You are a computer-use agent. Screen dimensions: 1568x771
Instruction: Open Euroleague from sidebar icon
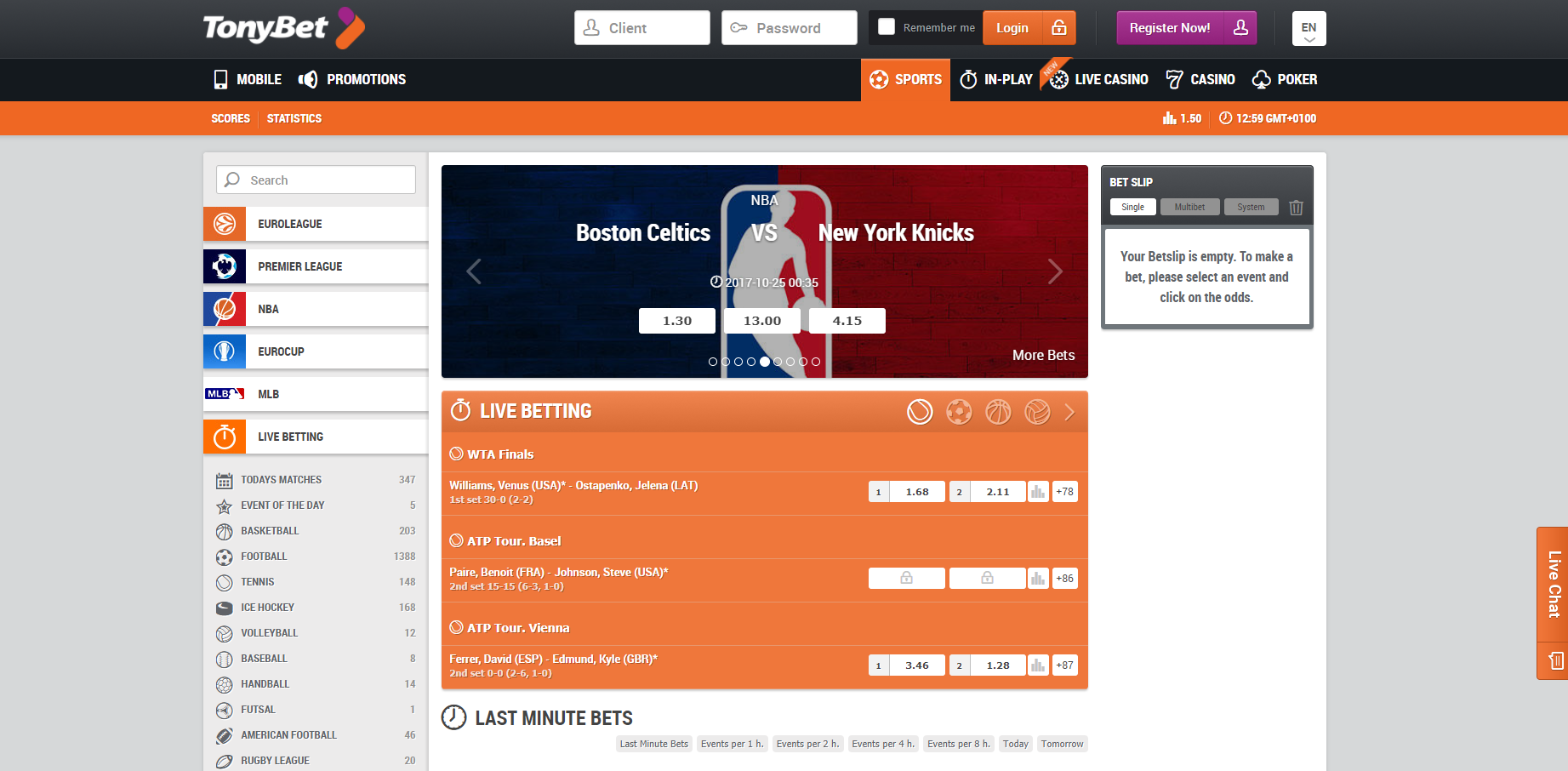[225, 224]
